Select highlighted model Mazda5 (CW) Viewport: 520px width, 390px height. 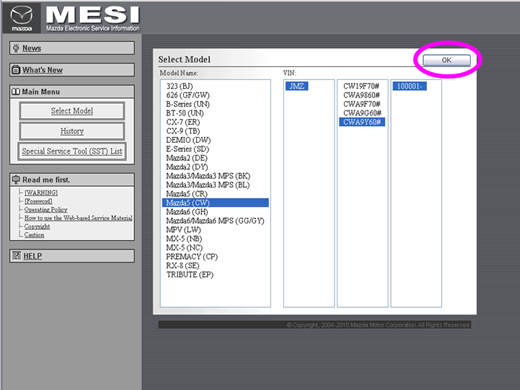pos(215,203)
